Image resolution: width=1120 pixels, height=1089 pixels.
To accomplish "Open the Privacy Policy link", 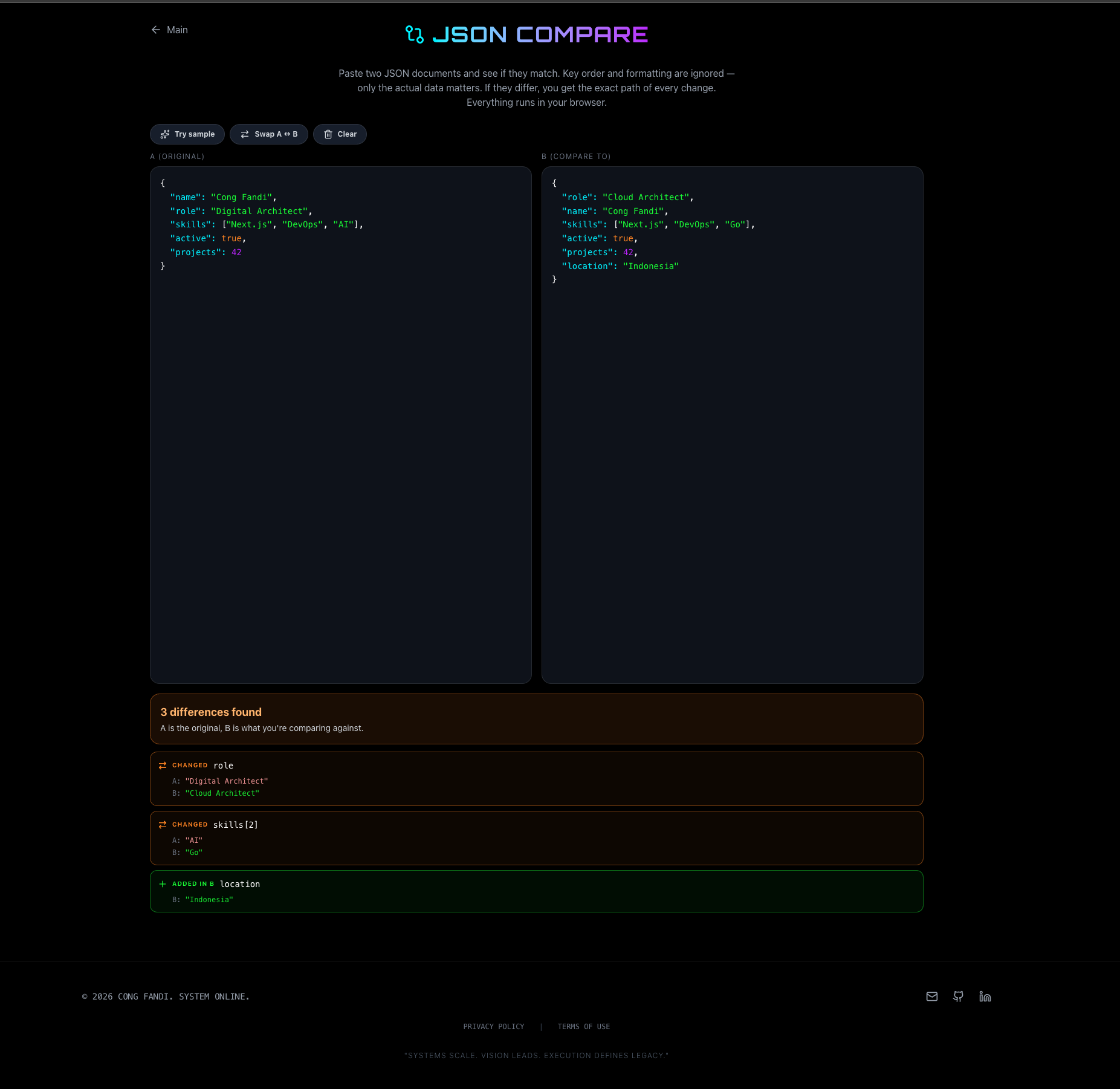I will [494, 1027].
